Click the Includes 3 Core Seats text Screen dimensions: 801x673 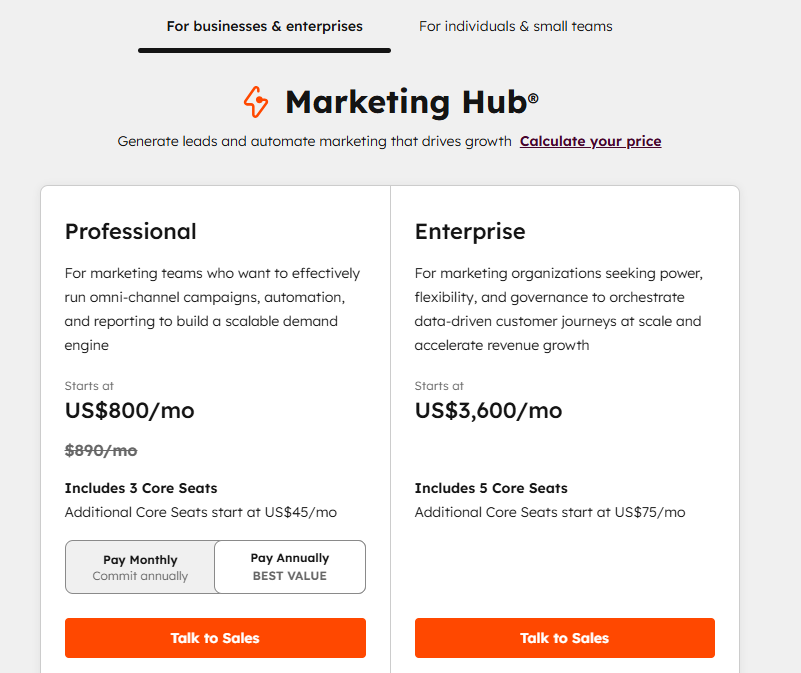[141, 488]
